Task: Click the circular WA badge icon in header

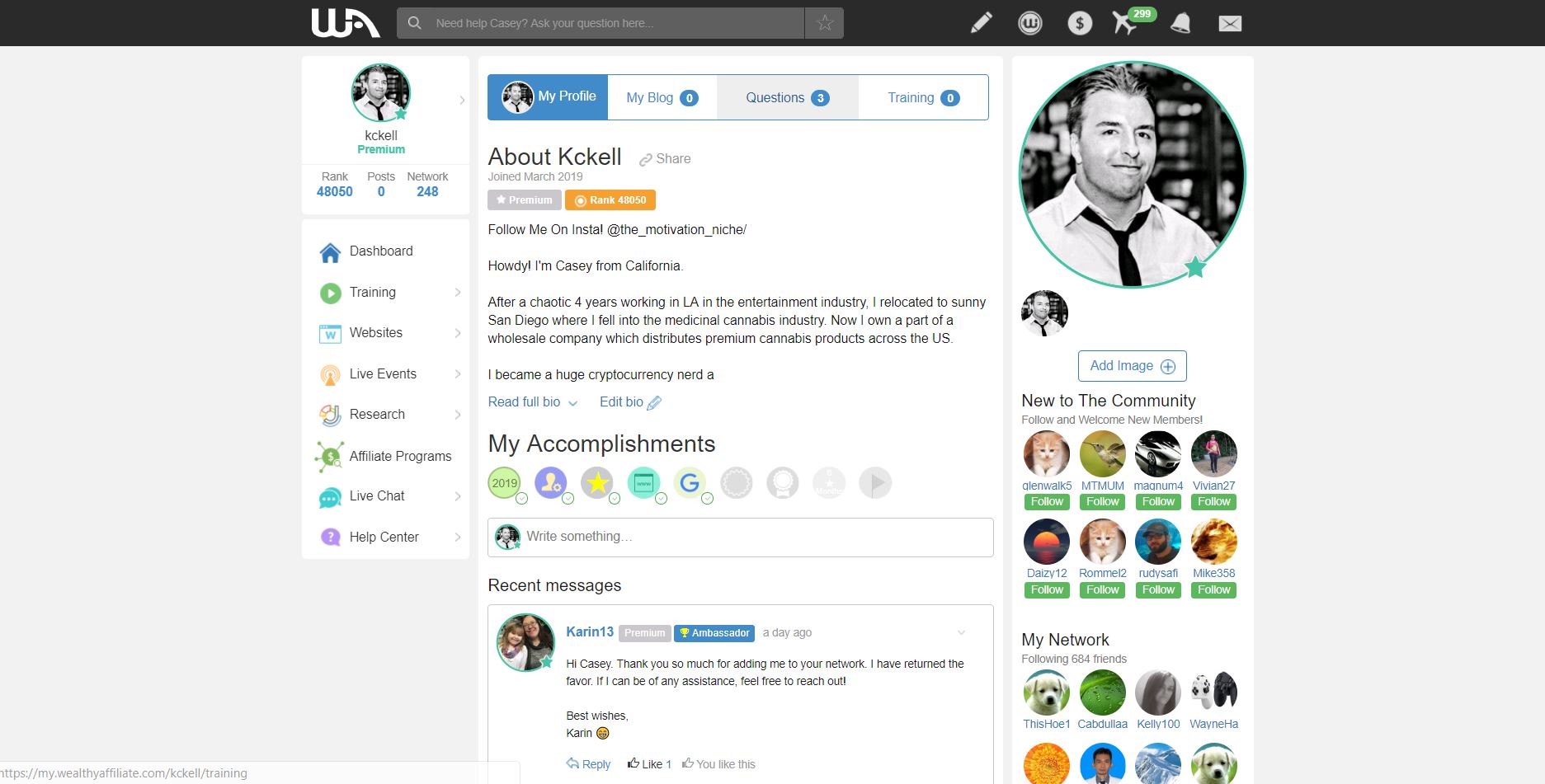Action: coord(1030,23)
